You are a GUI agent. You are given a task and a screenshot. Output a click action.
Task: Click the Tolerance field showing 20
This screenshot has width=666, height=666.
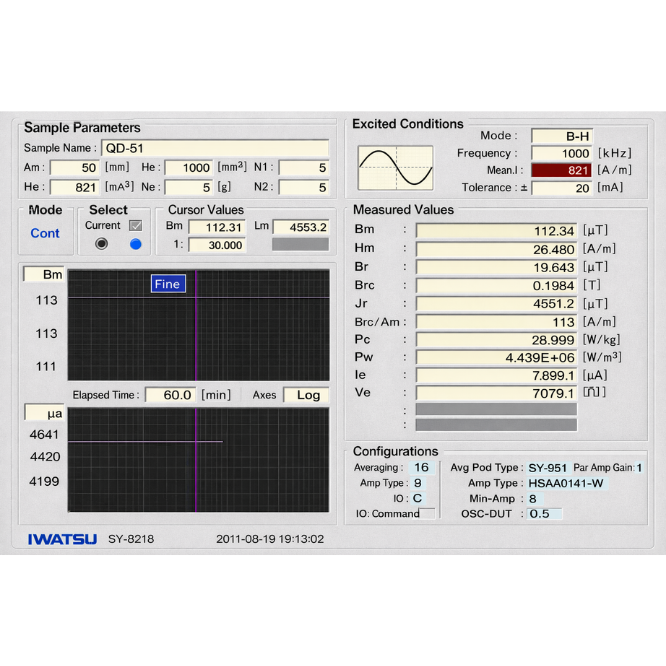tap(562, 188)
